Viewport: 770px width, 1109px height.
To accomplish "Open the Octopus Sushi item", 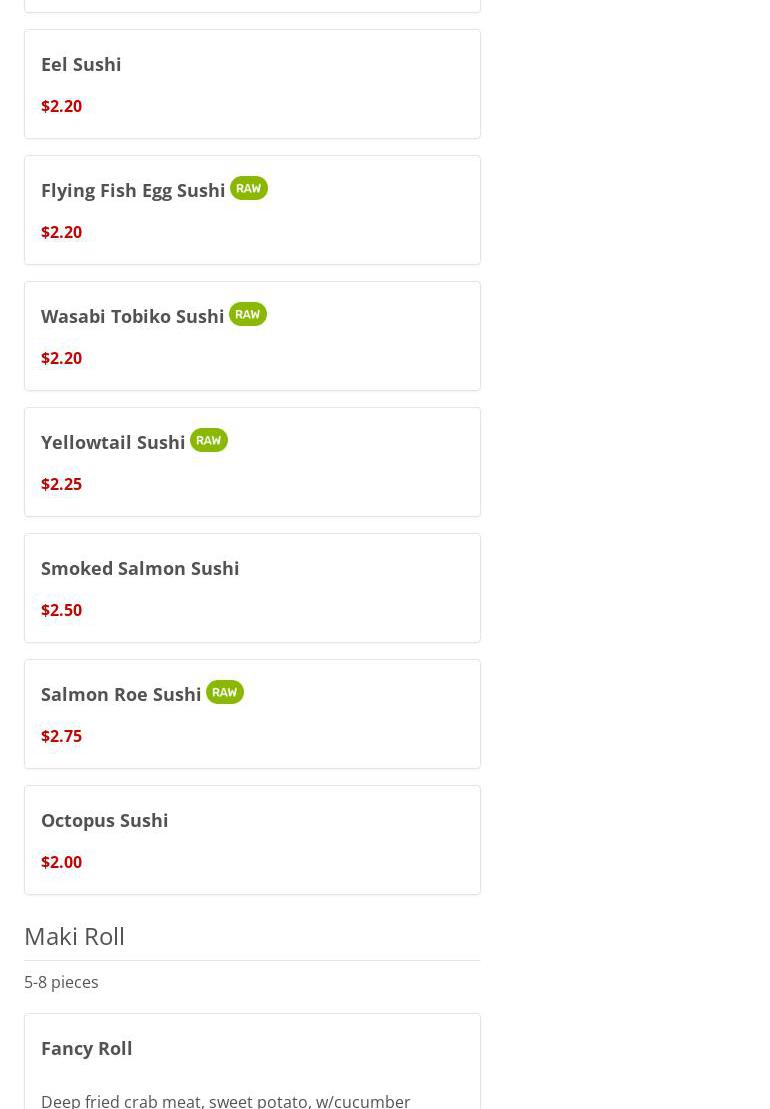I will 104,820.
